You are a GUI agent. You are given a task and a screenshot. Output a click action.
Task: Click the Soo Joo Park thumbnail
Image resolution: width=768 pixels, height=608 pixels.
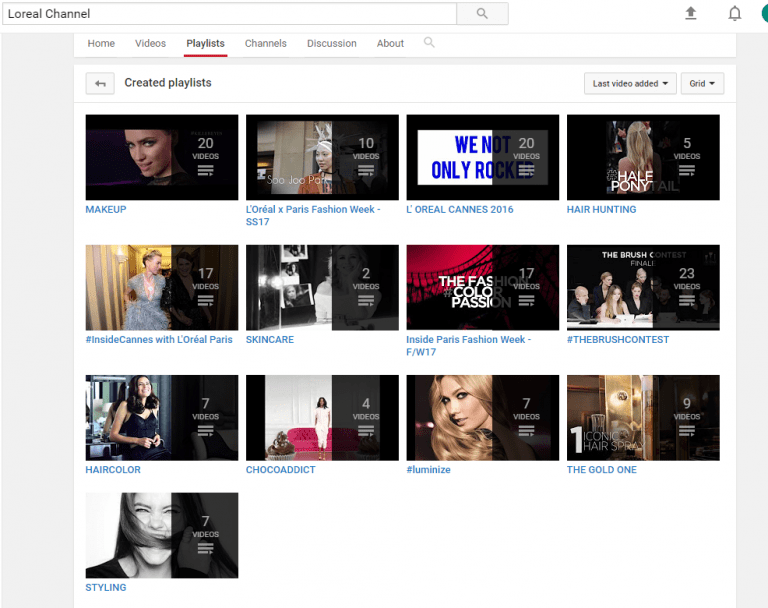pyautogui.click(x=322, y=157)
